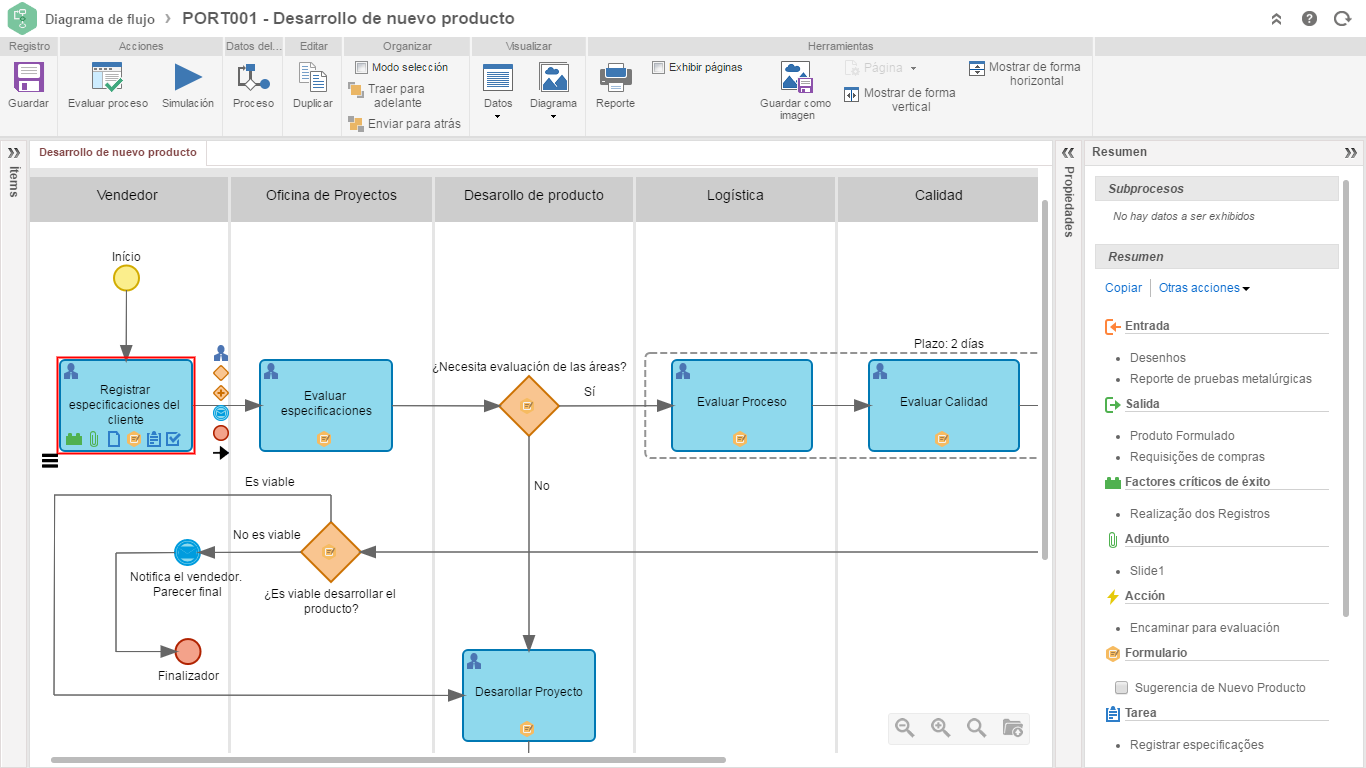Select Enviar para atrás in Organizar group
The image size is (1366, 768).
coord(404,124)
